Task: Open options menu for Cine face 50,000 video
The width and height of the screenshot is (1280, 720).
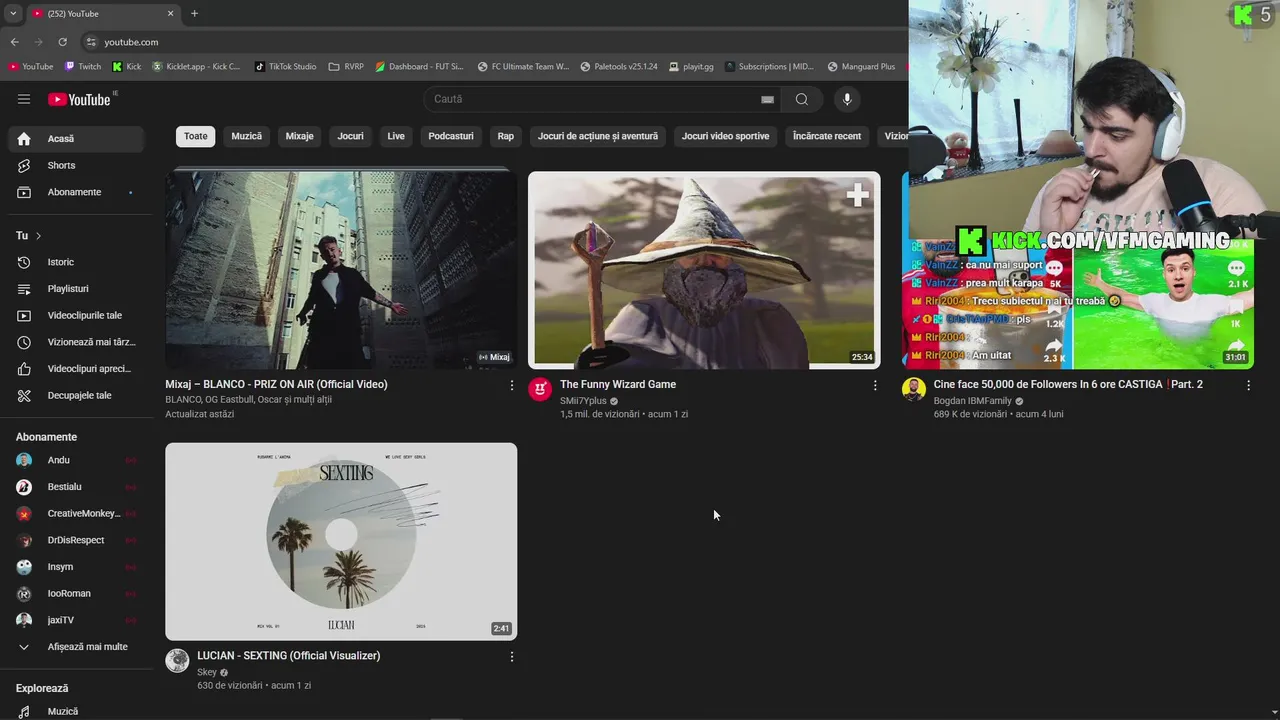Action: click(1248, 385)
